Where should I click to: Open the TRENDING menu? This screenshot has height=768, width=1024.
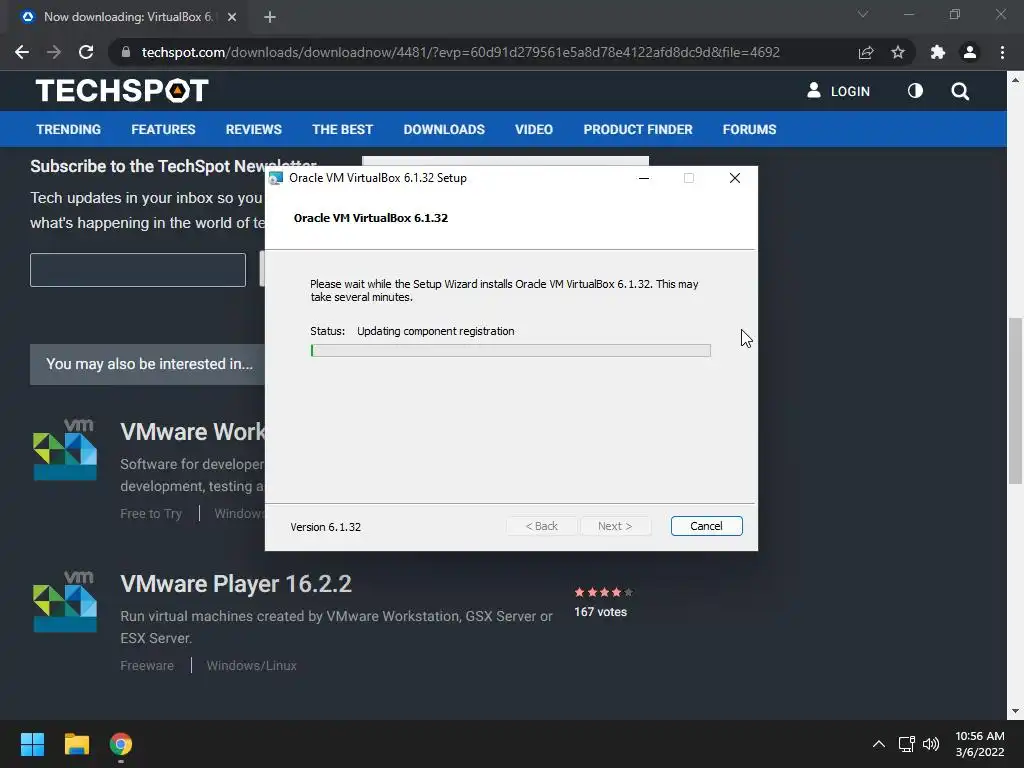click(x=69, y=129)
